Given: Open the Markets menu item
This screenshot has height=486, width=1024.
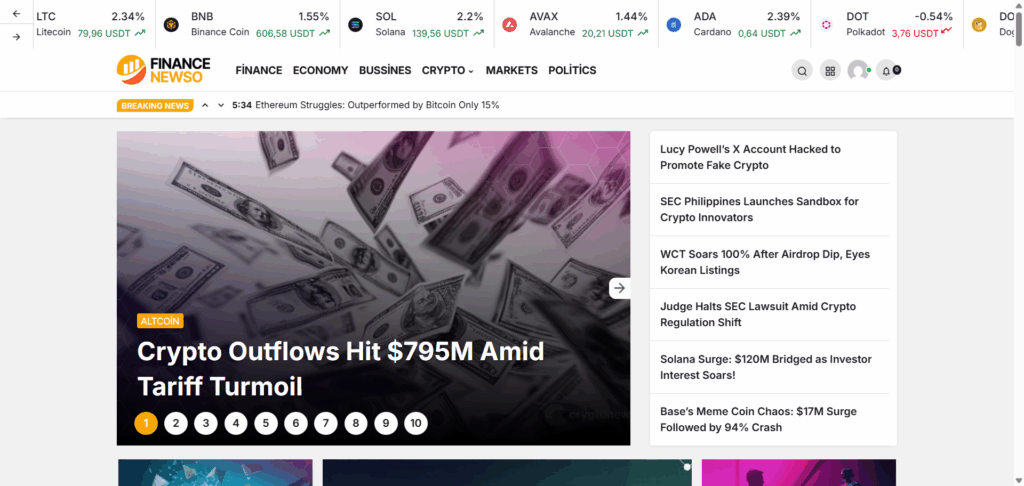Looking at the screenshot, I should point(511,71).
